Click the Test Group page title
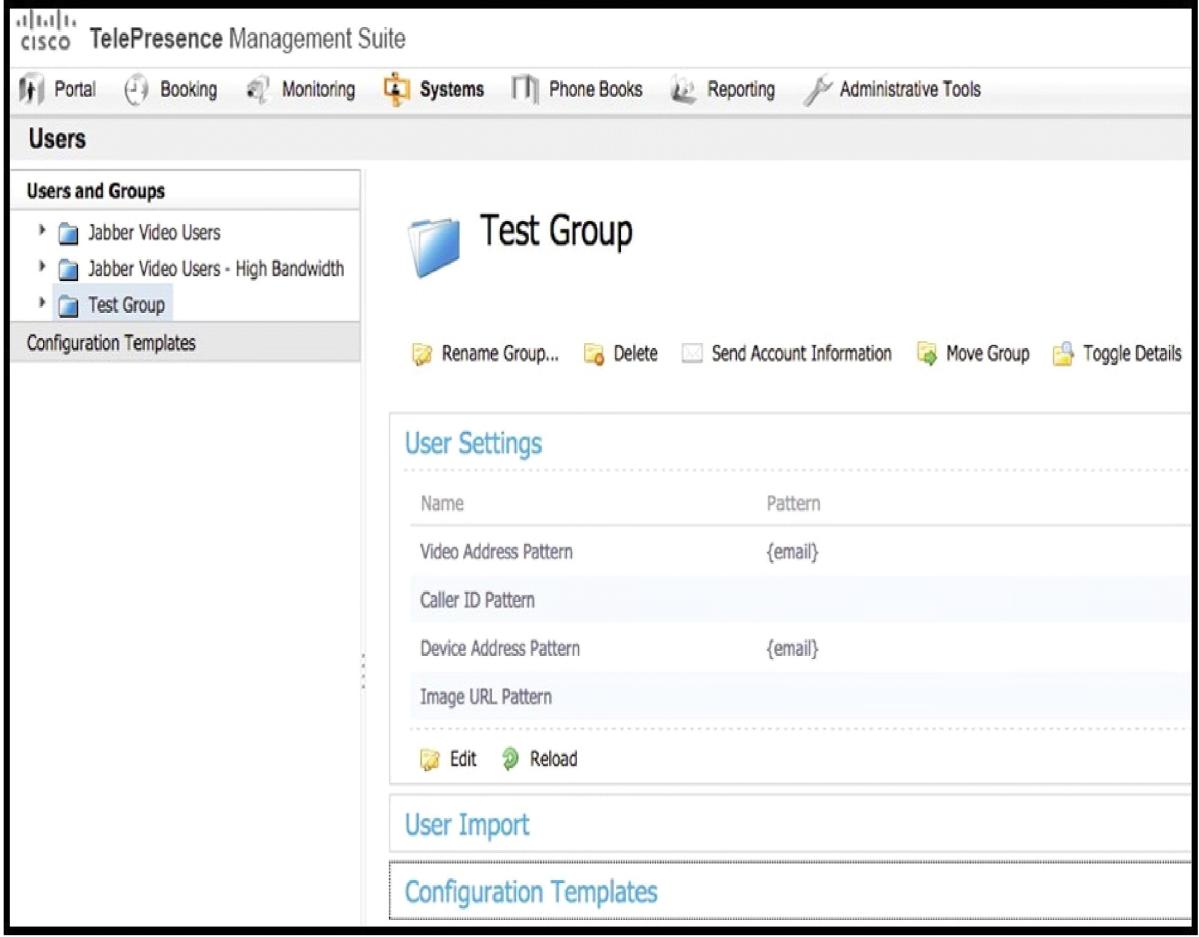Viewport: 1199px width, 937px height. (x=556, y=231)
